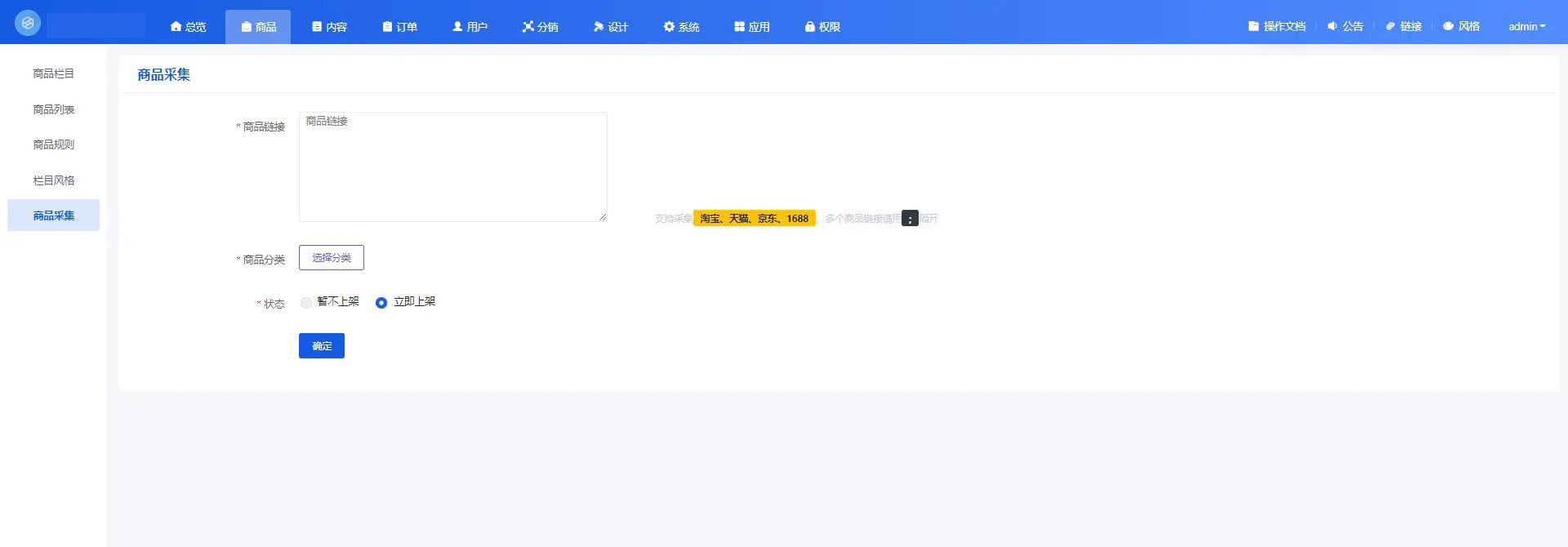Click the home icon beside 总览
Viewport: 1568px width, 547px height.
[176, 27]
